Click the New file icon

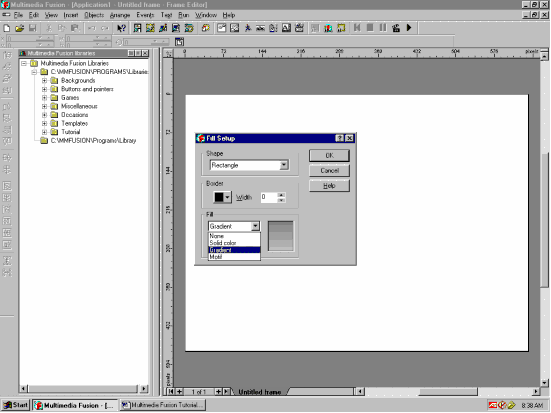6,28
